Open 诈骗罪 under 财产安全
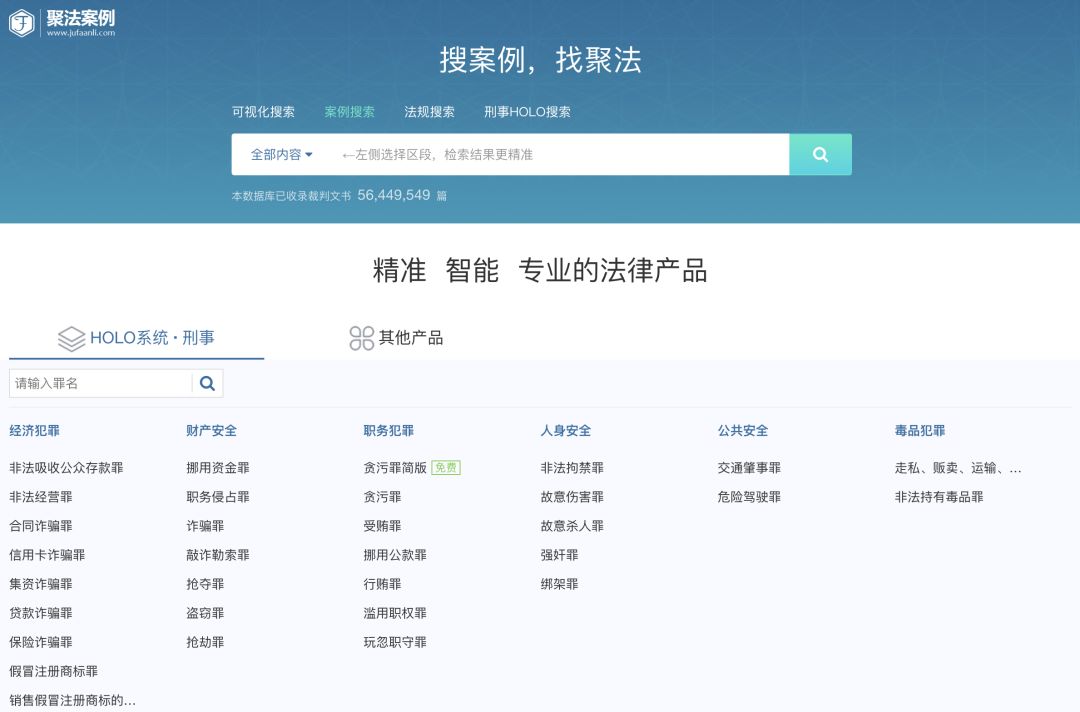 click(205, 525)
